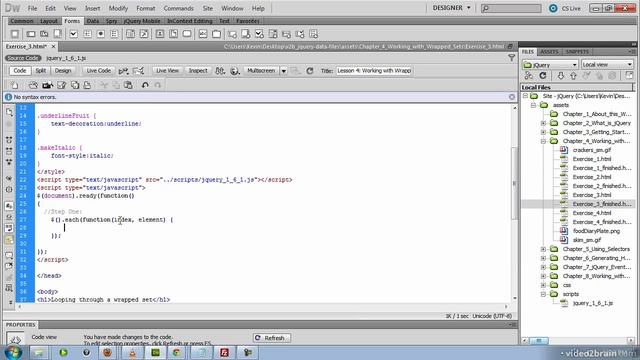This screenshot has height=360, width=640.
Task: Collapse the assets folder
Action: point(533,105)
